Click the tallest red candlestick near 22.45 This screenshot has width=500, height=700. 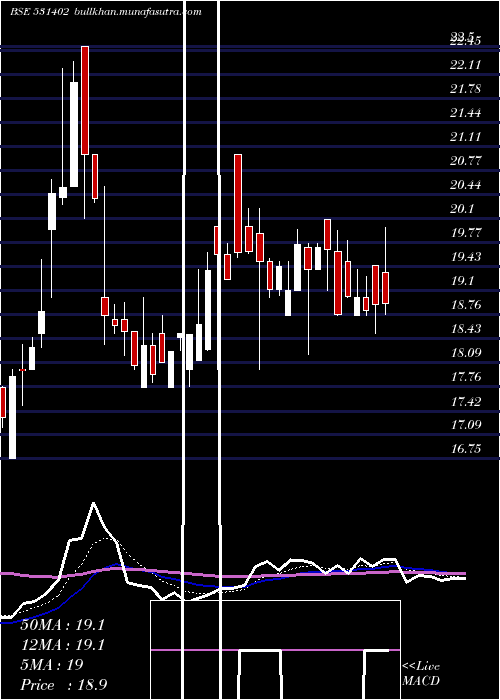(85, 100)
